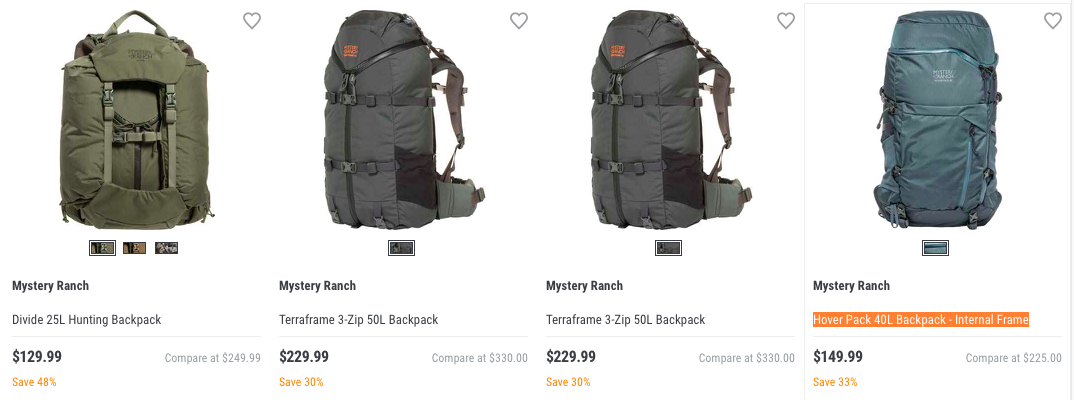Click the Compare at $225.00 text
This screenshot has height=400, width=1074.
(x=1013, y=358)
